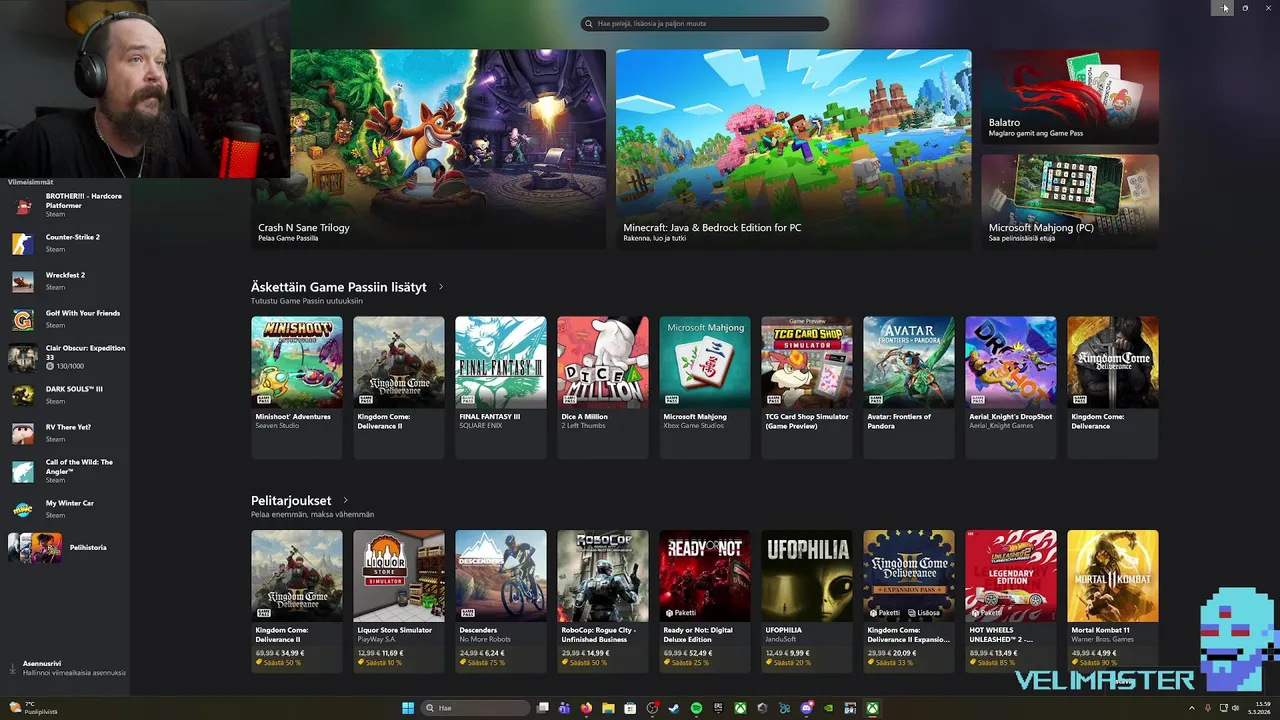Open Steam from the taskbar
This screenshot has height=720, width=1280.
coord(674,708)
